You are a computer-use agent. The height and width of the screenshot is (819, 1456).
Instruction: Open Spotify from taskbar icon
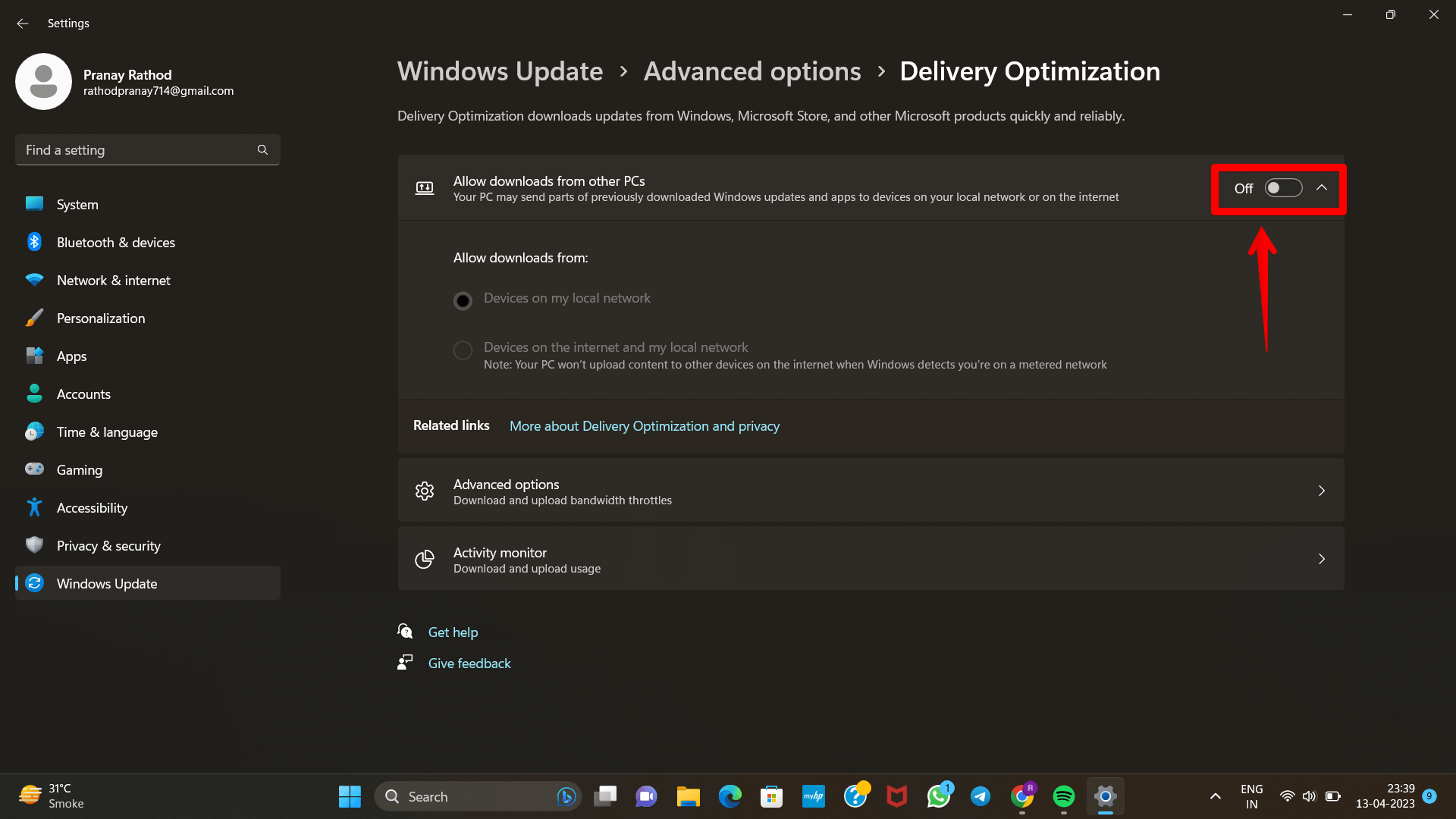point(1064,796)
